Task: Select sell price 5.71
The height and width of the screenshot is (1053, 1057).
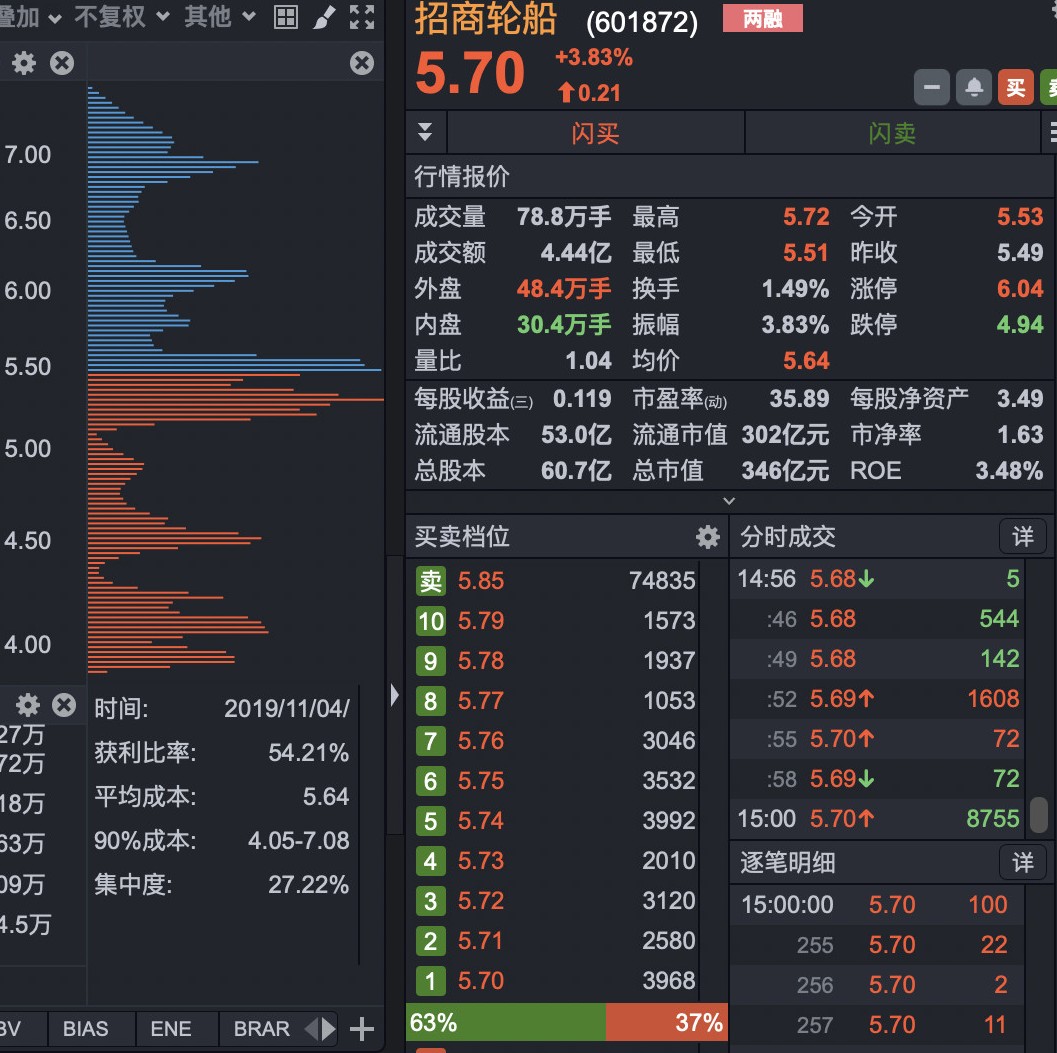Action: pos(481,941)
